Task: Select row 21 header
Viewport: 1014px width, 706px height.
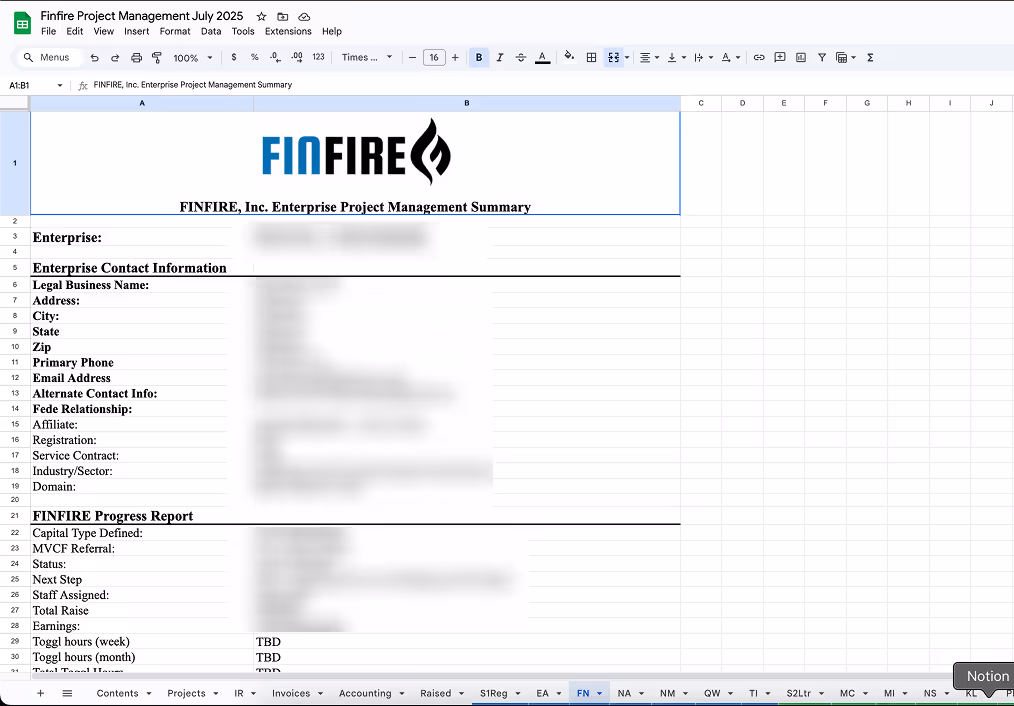Action: click(x=15, y=516)
